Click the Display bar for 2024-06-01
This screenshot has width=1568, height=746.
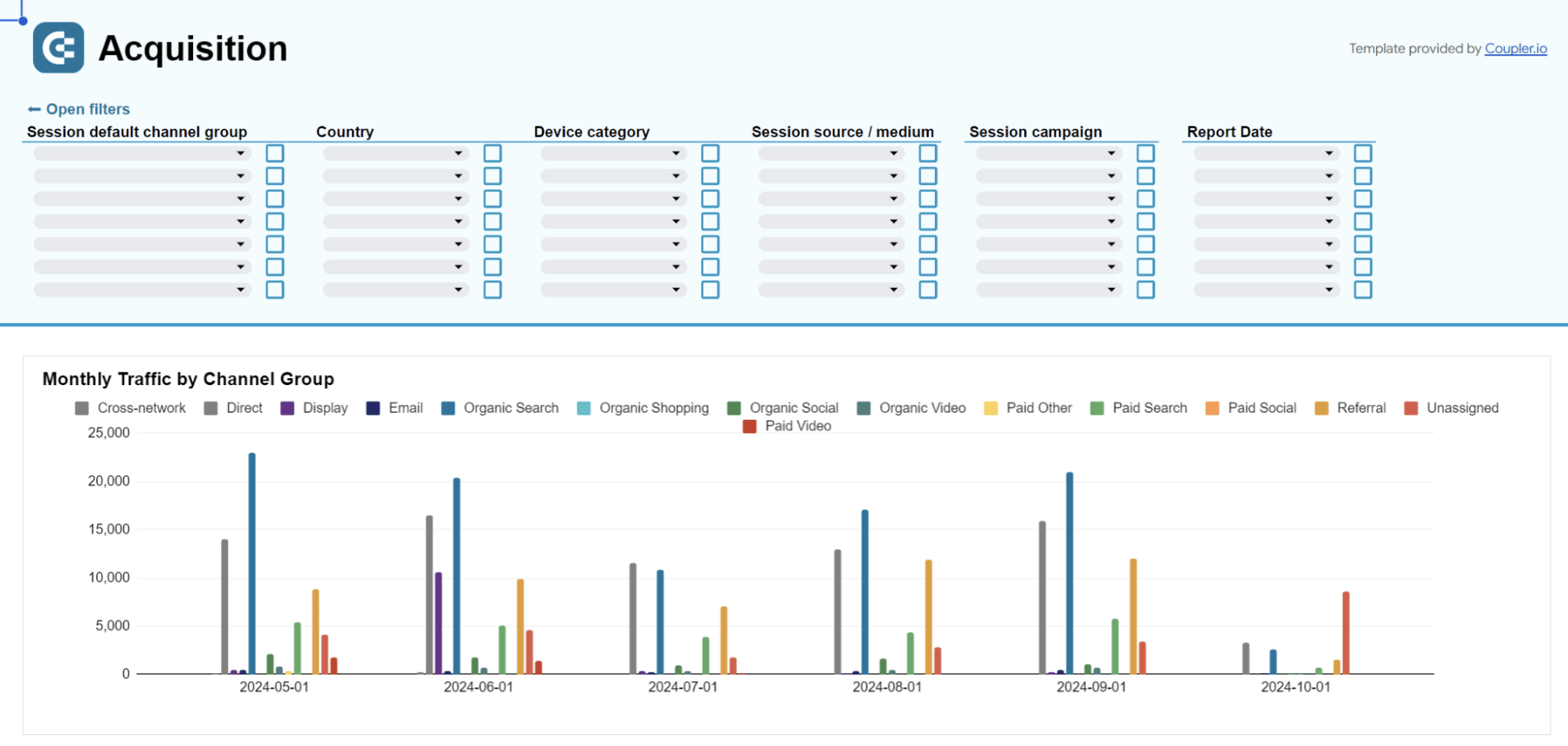click(x=438, y=623)
